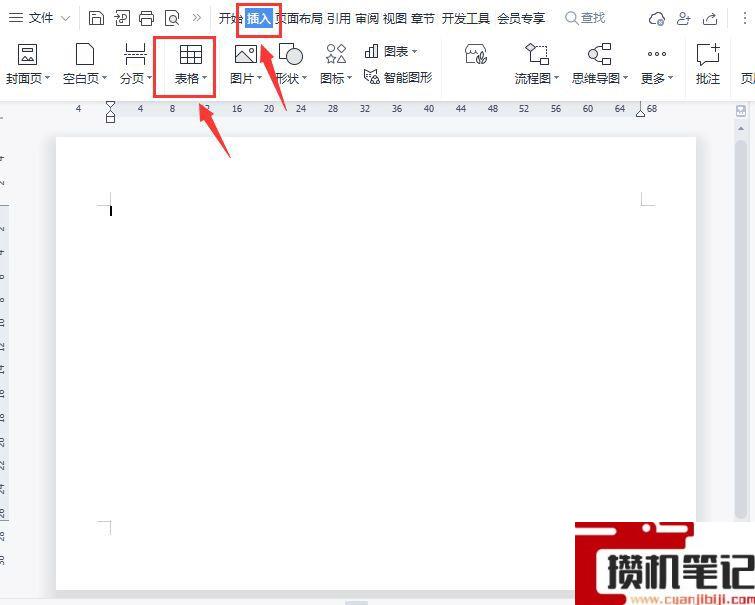Viewport: 755px width, 605px height.
Task: Switch to the 引用 tab
Action: click(x=338, y=18)
